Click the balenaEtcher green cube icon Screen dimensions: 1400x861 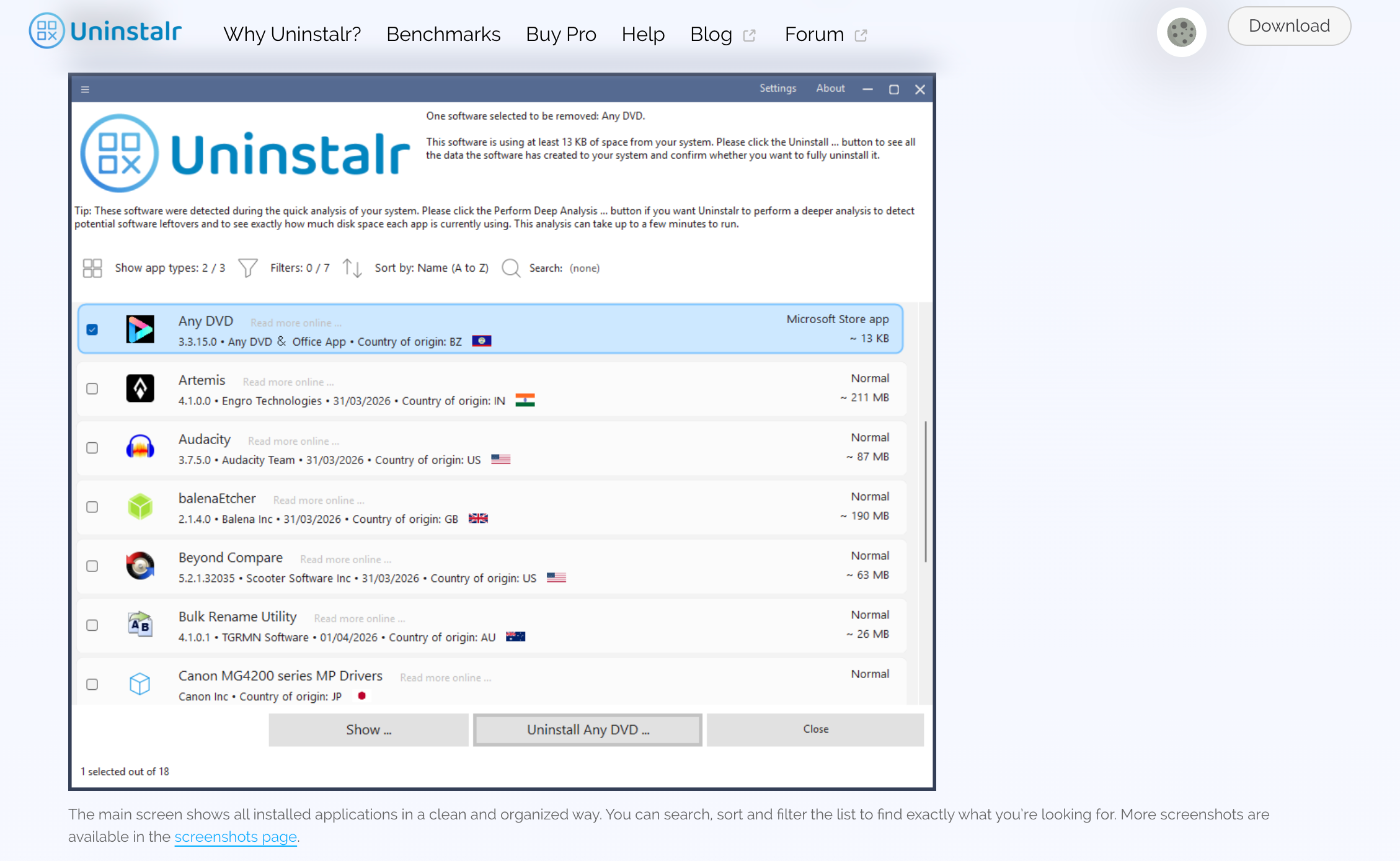click(140, 507)
